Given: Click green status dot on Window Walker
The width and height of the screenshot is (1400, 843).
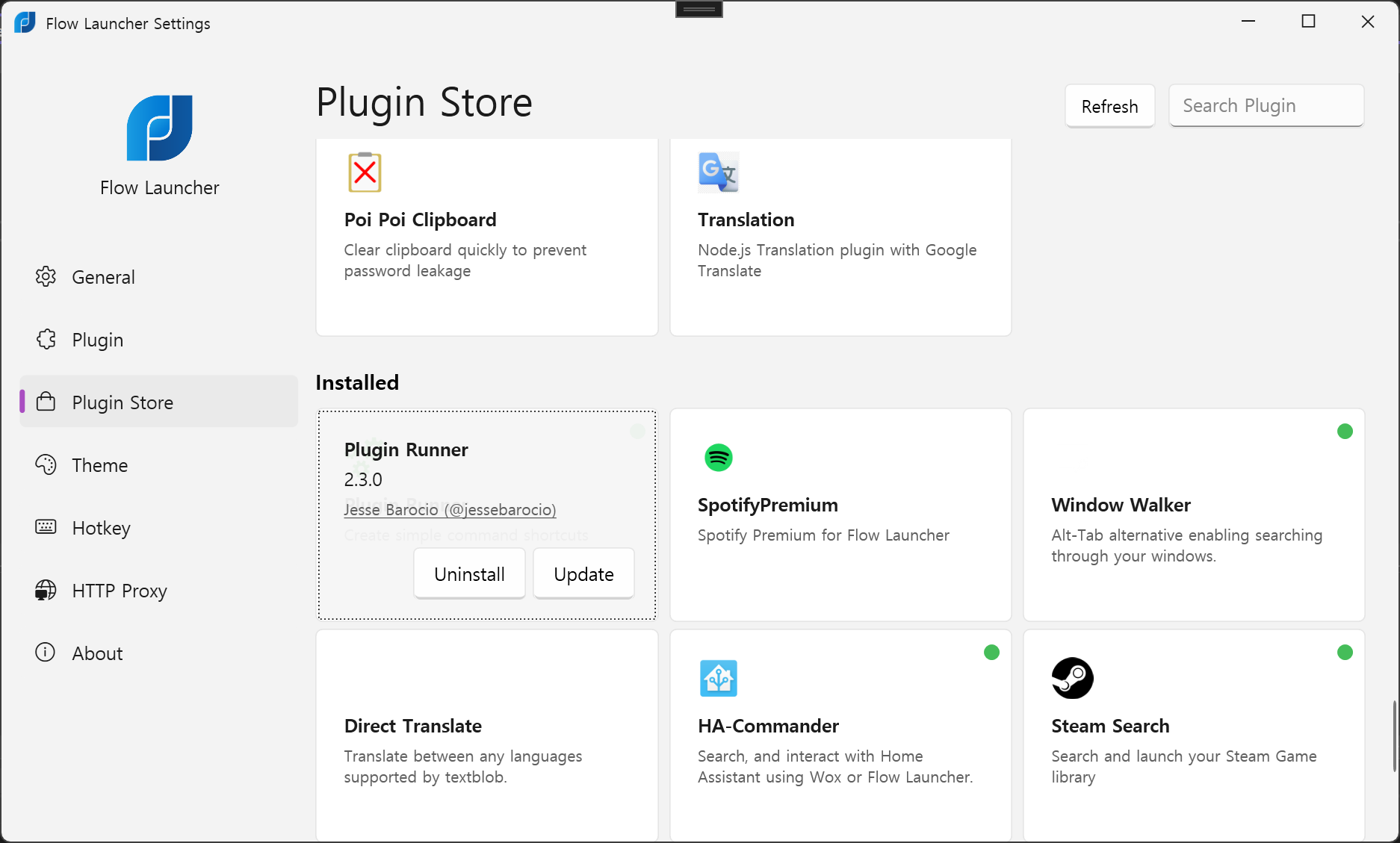Looking at the screenshot, I should click(1345, 431).
